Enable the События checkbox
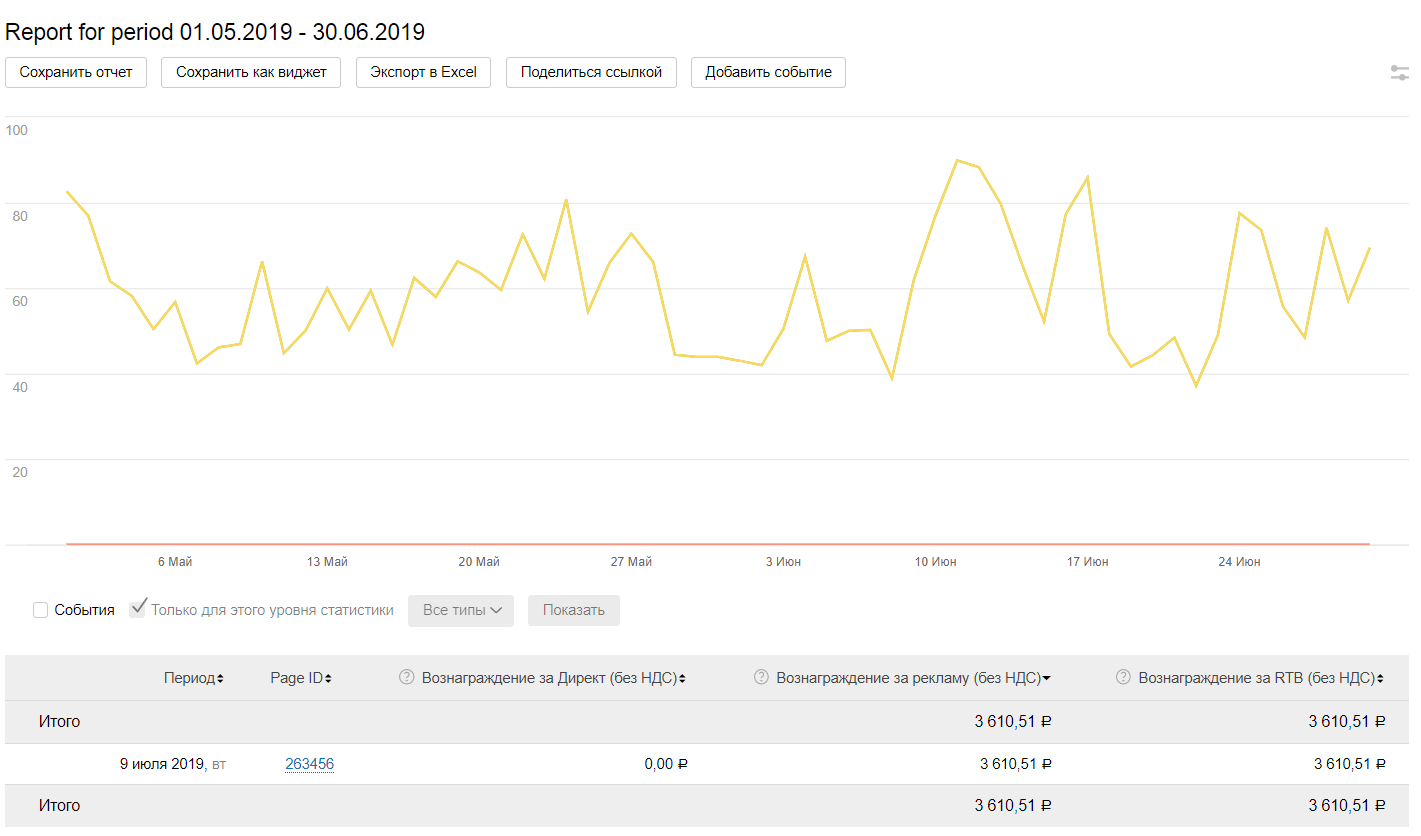The image size is (1421, 836). point(41,610)
